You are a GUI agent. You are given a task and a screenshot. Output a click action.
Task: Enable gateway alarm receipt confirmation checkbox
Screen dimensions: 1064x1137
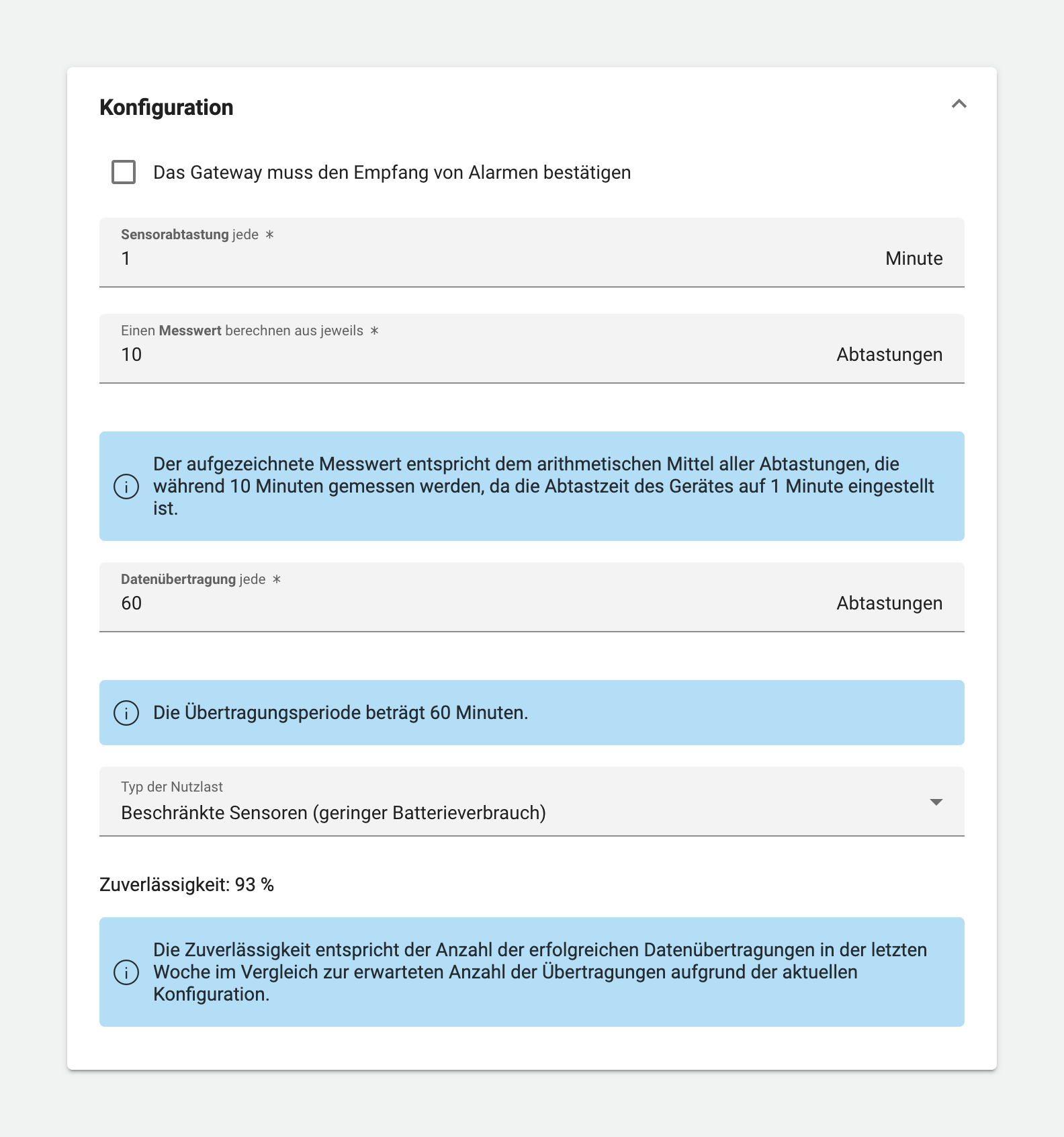pyautogui.click(x=122, y=173)
